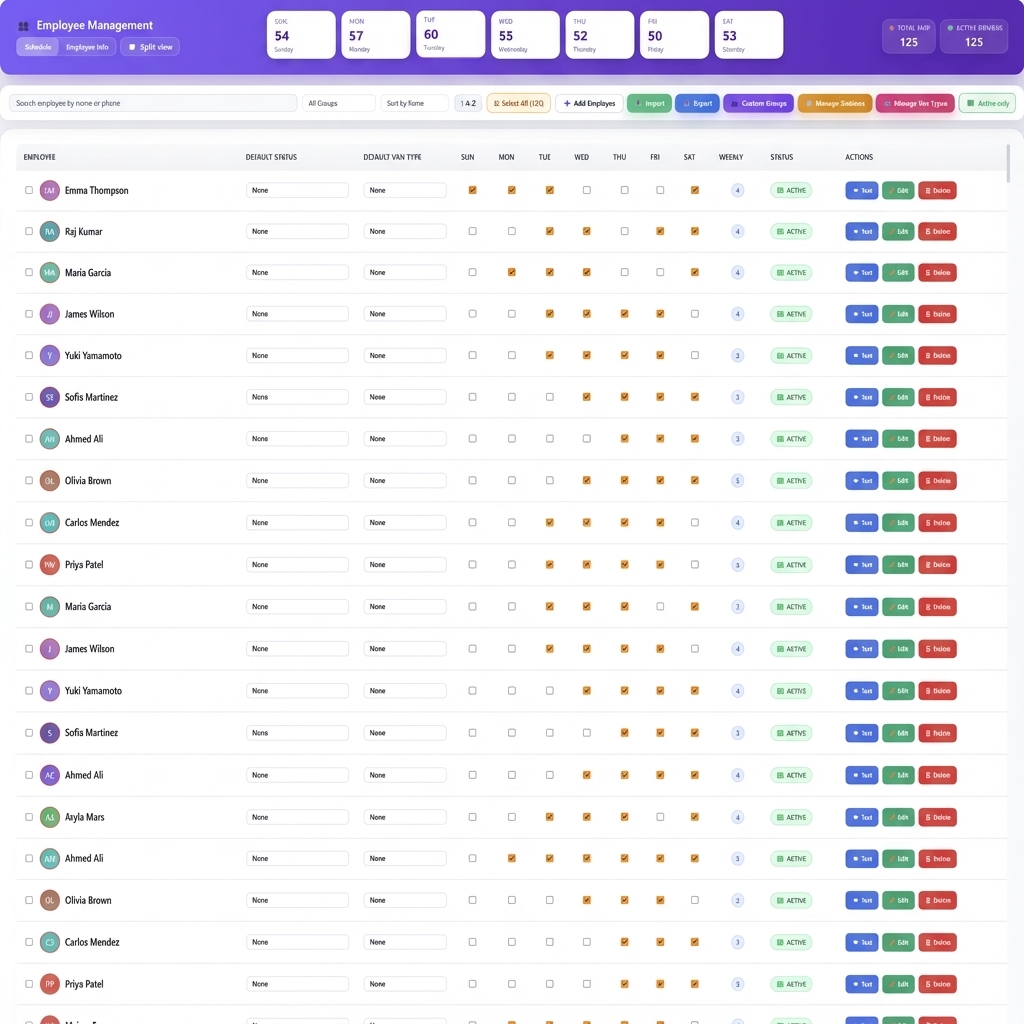Click the Select All button

(518, 103)
